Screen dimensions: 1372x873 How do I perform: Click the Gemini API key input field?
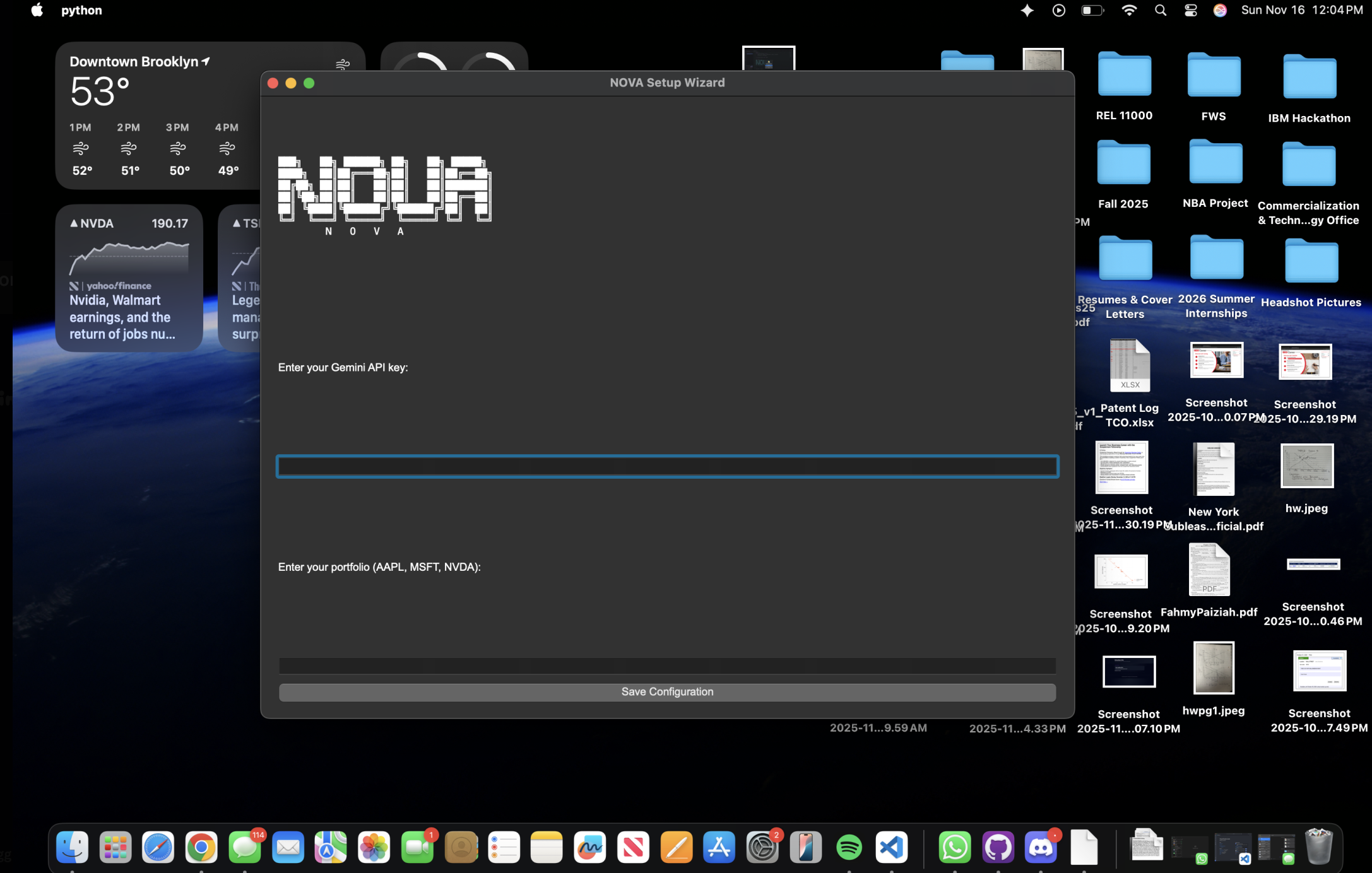[x=667, y=466]
